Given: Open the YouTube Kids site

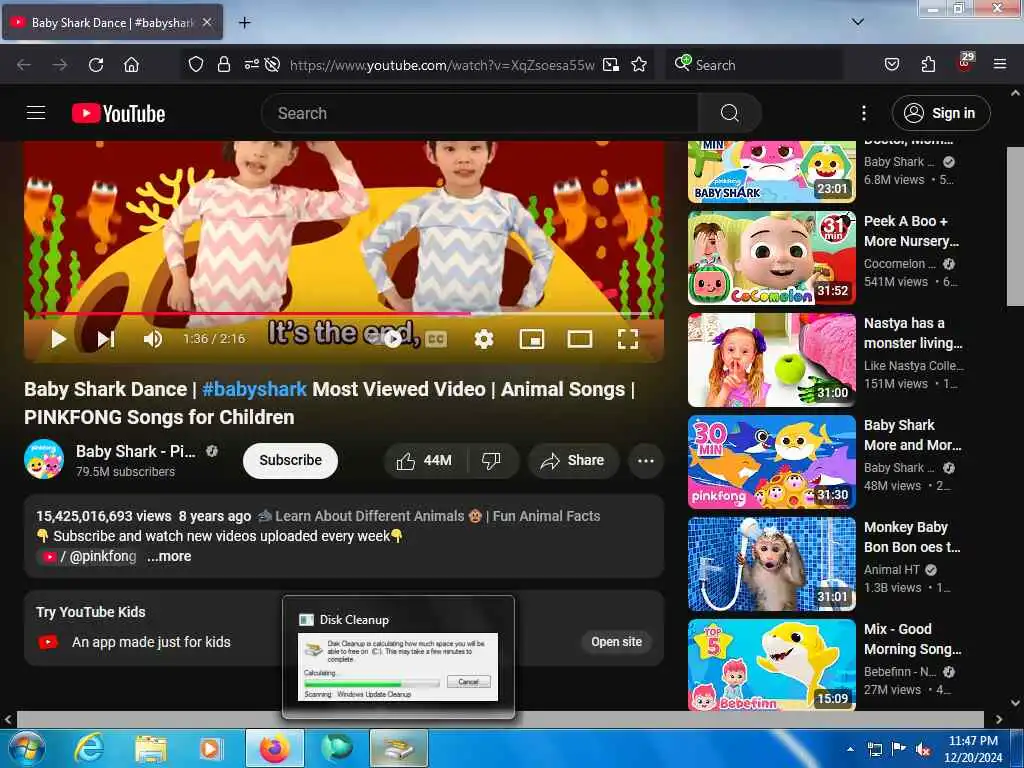Looking at the screenshot, I should (x=616, y=641).
